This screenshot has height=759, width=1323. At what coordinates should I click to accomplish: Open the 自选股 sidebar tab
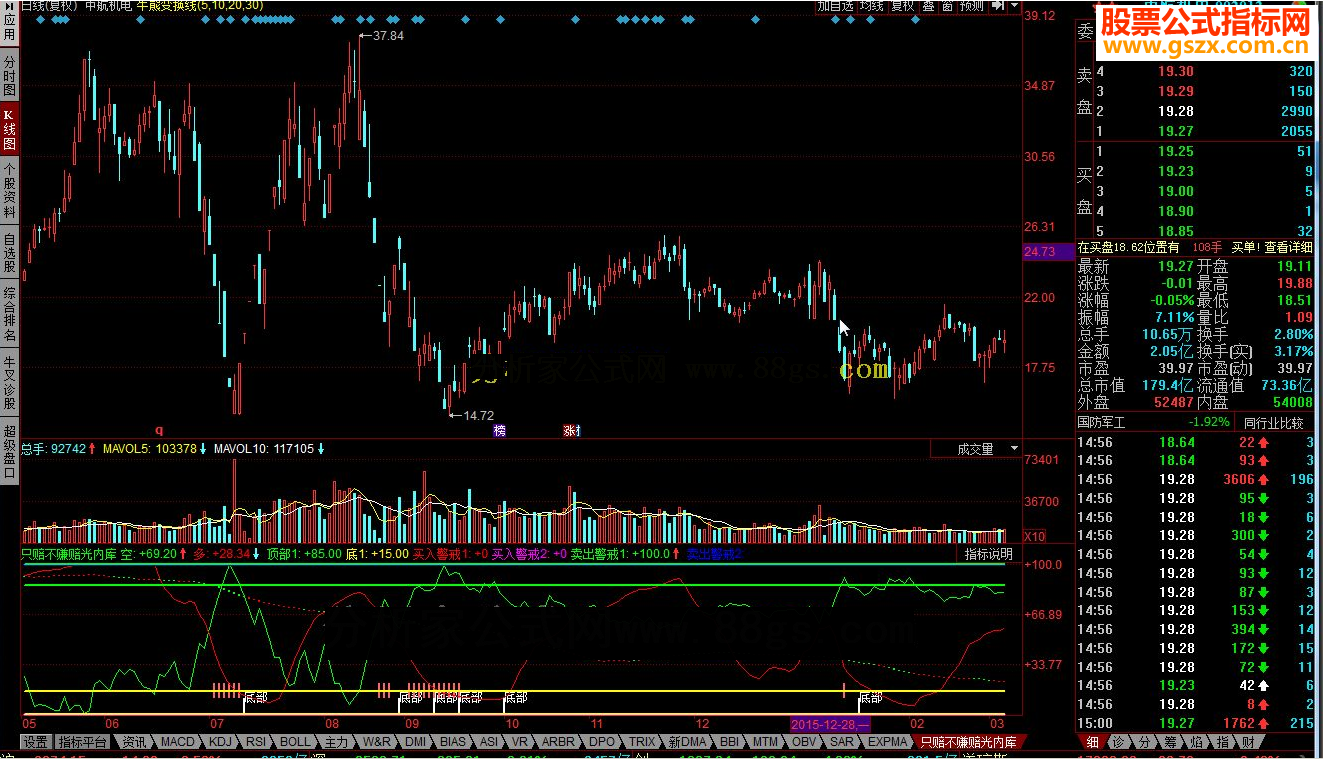click(9, 252)
